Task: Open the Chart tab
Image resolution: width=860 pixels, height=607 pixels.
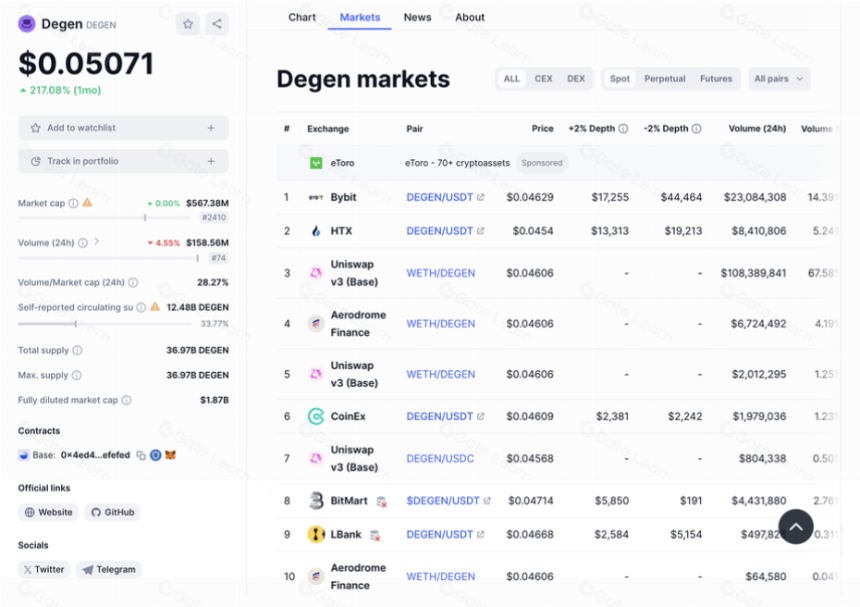Action: [302, 18]
